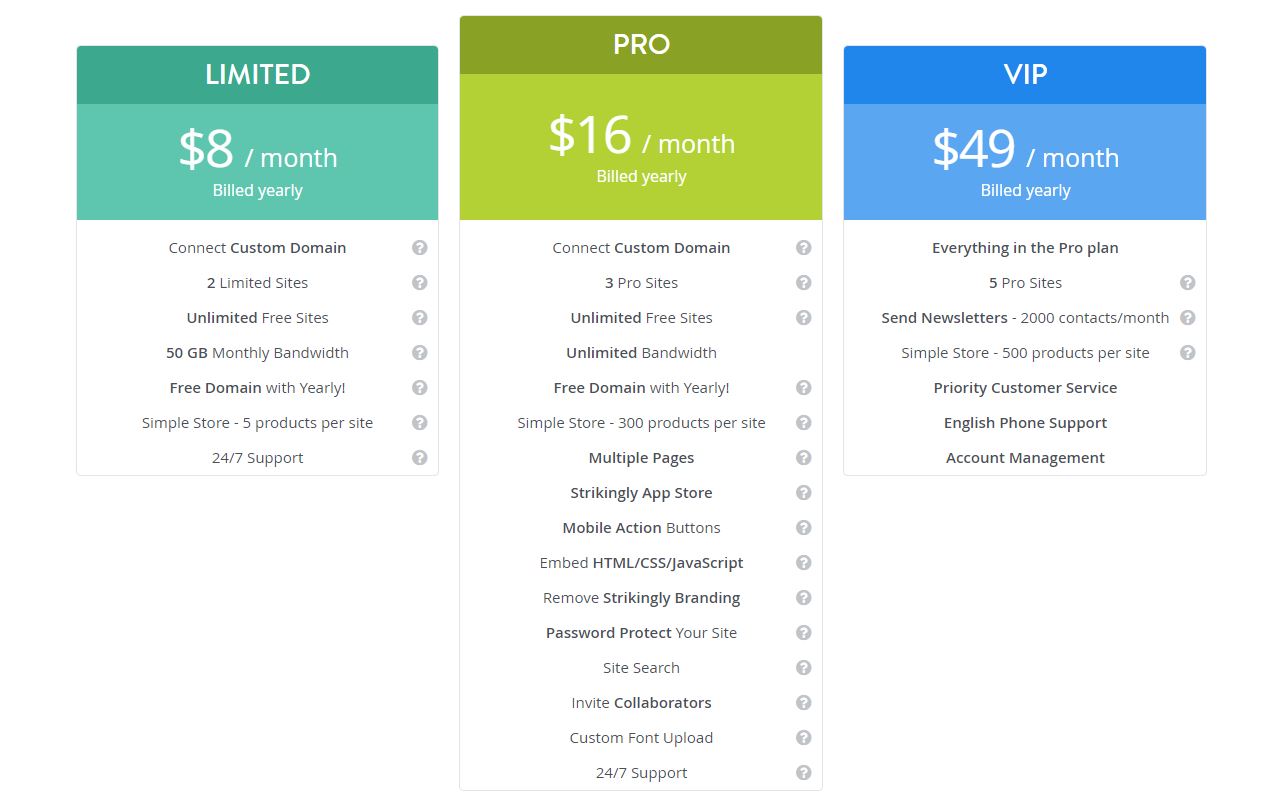
Task: Click Everything in the Pro plan text
Action: click(1025, 248)
